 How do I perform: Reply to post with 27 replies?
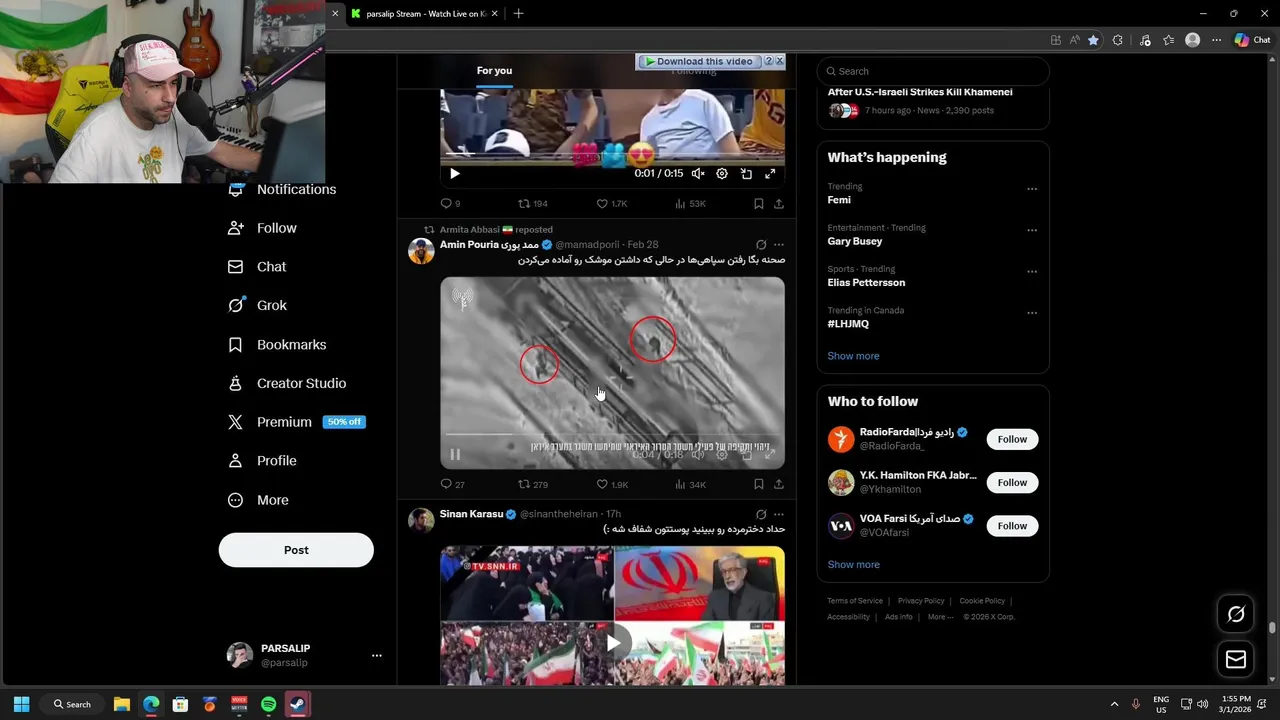pyautogui.click(x=452, y=485)
